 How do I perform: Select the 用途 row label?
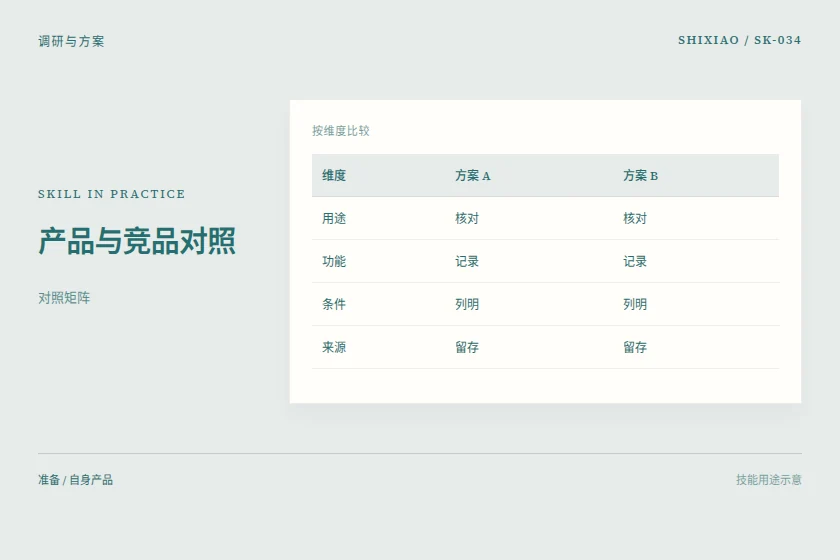tap(334, 218)
